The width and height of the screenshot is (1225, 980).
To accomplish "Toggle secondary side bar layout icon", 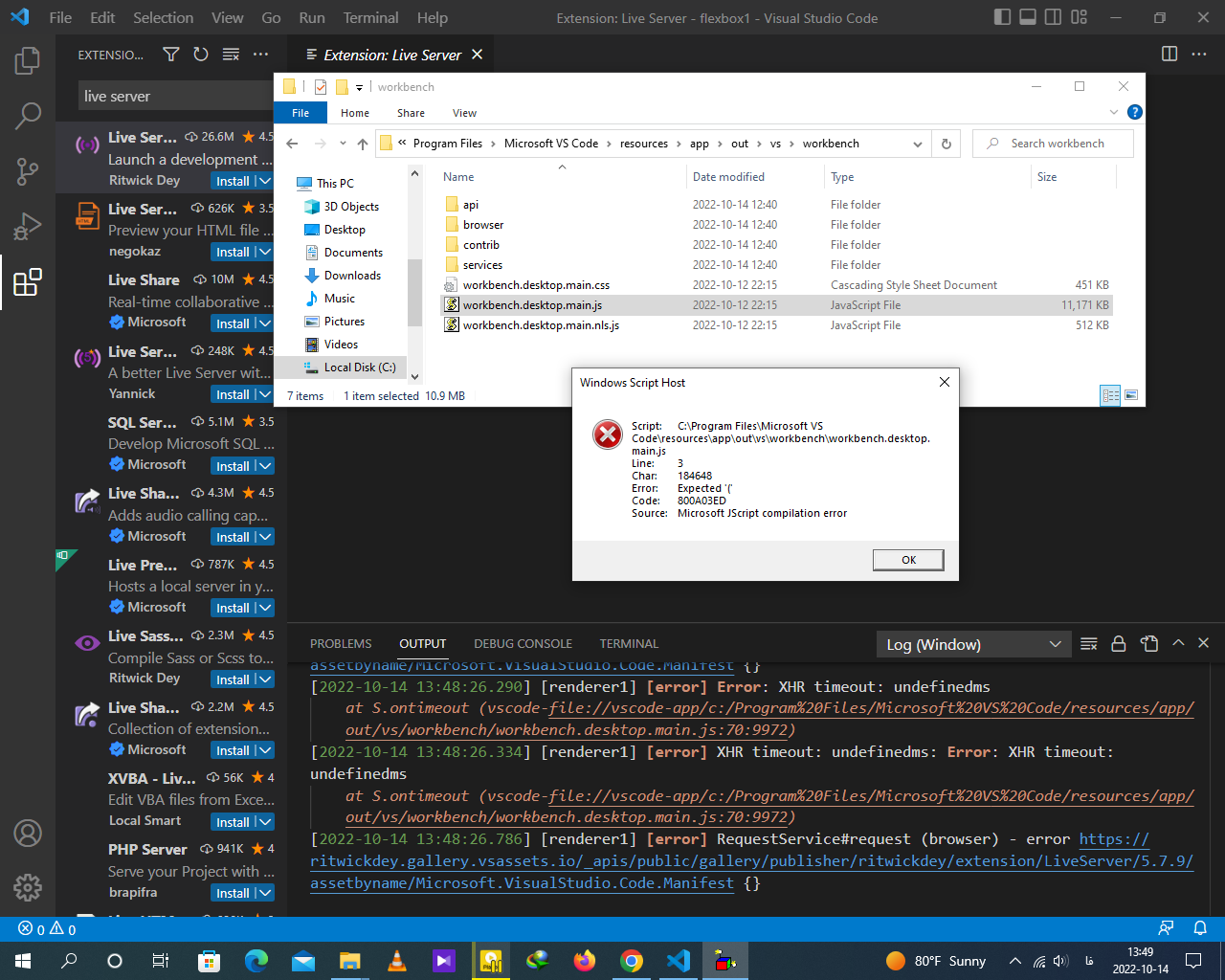I will (1054, 17).
